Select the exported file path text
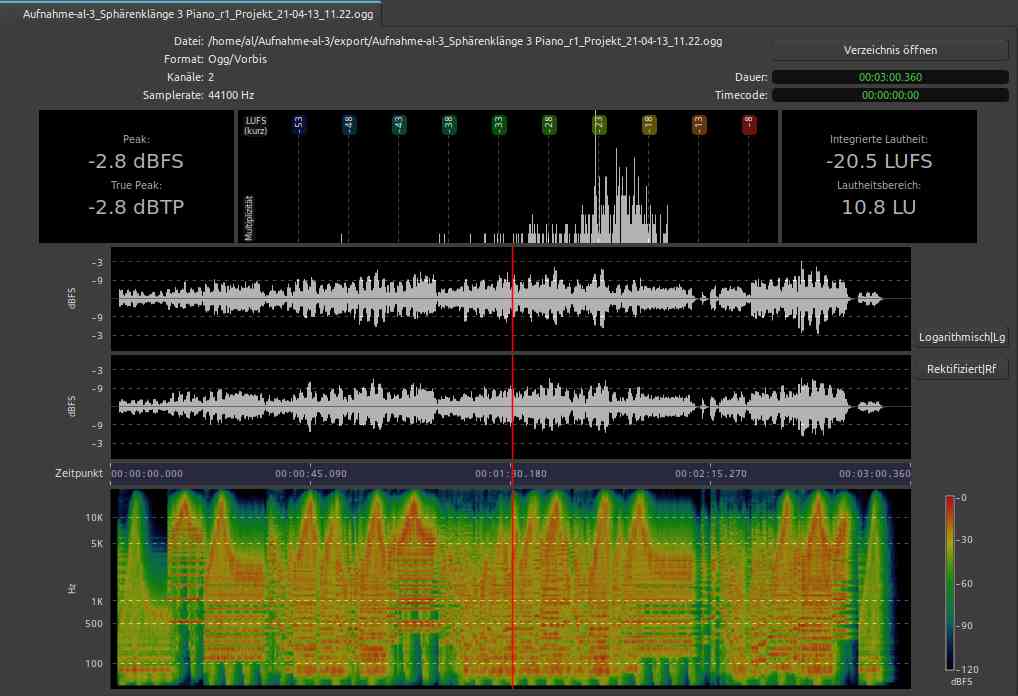The image size is (1018, 696). pyautogui.click(x=465, y=41)
